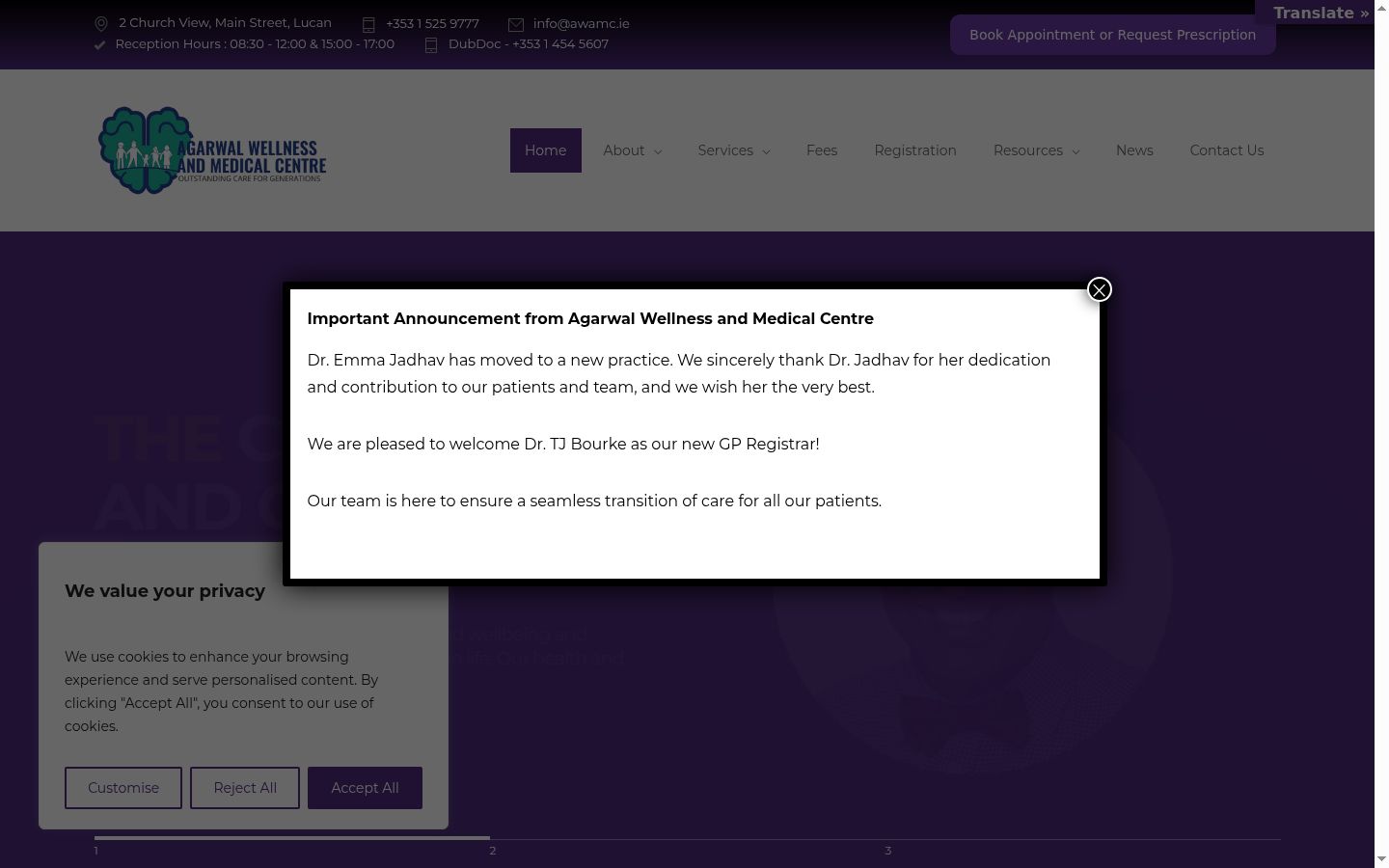Image resolution: width=1389 pixels, height=868 pixels.
Task: Click the phone icon beside +353 1 525 9777
Action: coord(368,25)
